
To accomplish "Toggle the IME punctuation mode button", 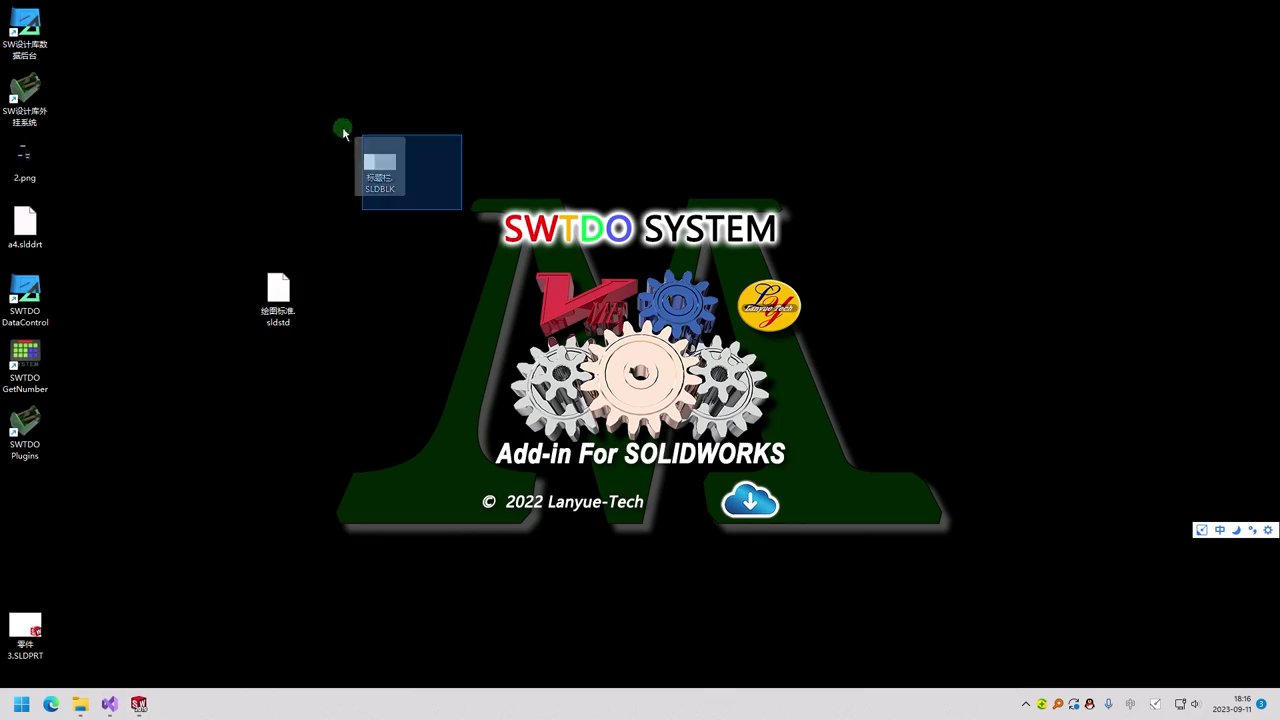I will [x=1252, y=530].
